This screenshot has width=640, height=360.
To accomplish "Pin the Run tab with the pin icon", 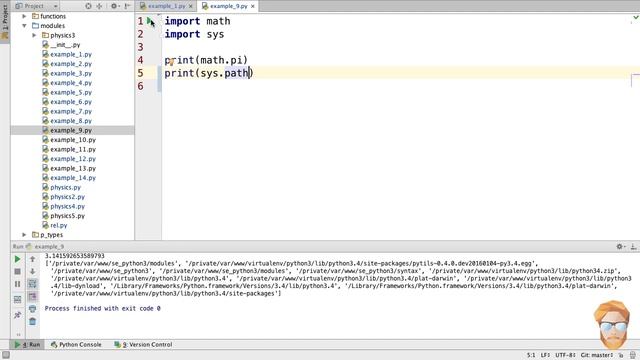I will coord(17,315).
